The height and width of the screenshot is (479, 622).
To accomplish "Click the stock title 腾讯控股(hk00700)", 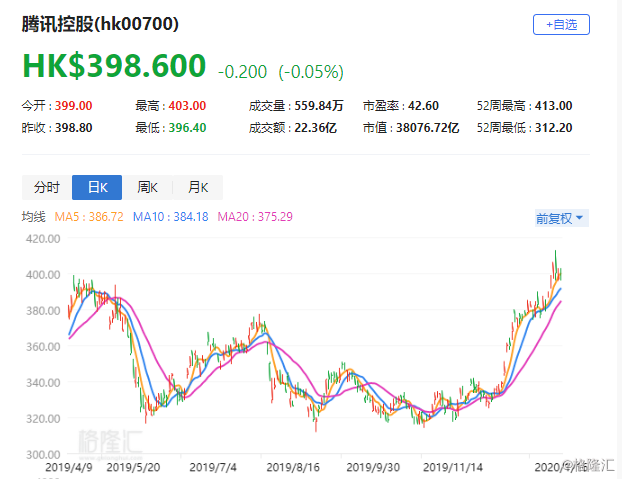I will [x=100, y=24].
